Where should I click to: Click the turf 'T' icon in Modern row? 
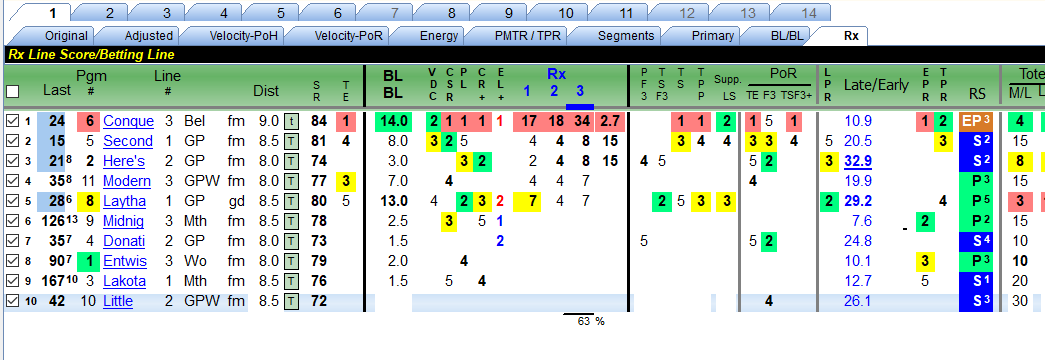click(291, 181)
